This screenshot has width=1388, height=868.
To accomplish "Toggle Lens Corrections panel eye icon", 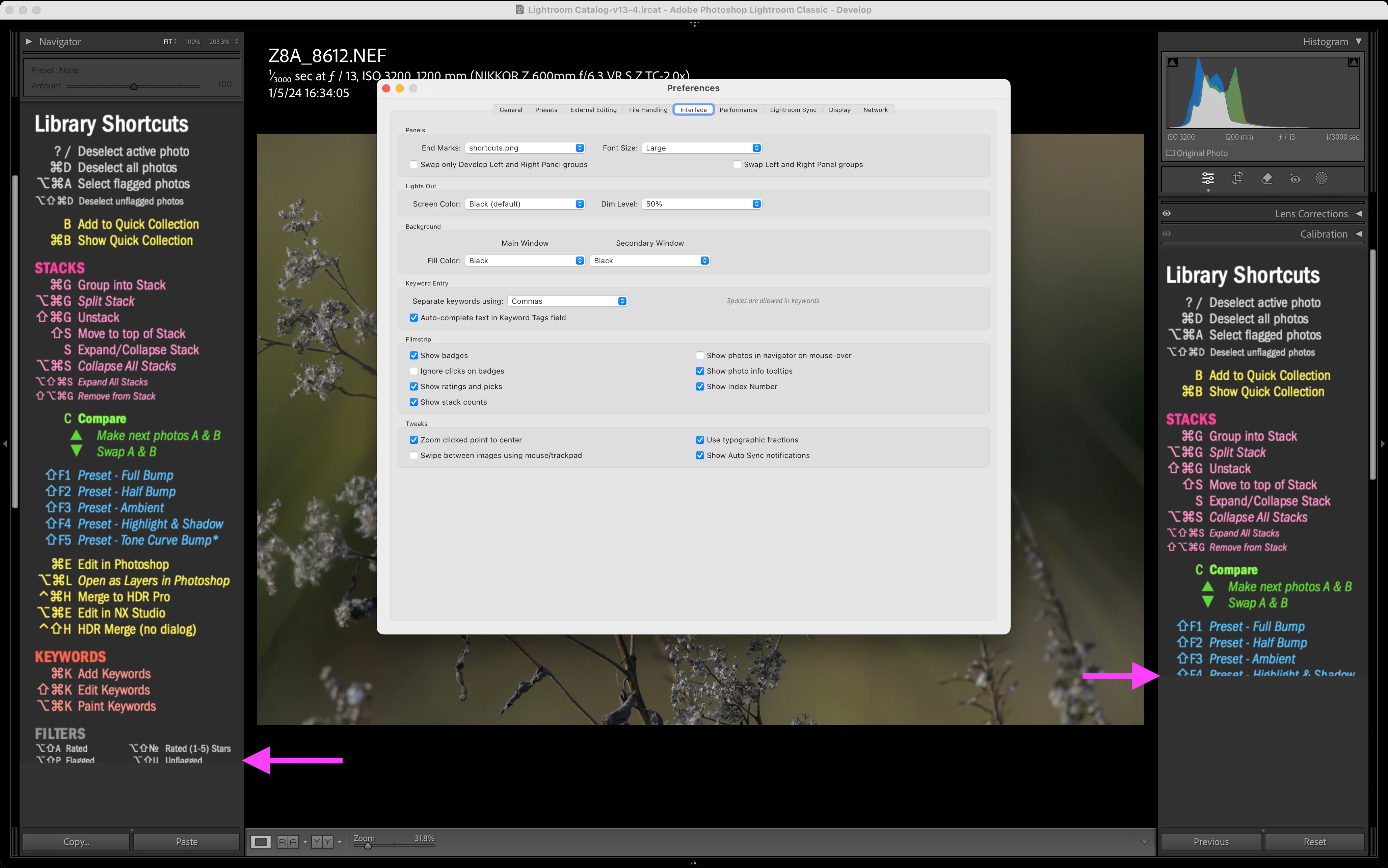I will pos(1167,214).
